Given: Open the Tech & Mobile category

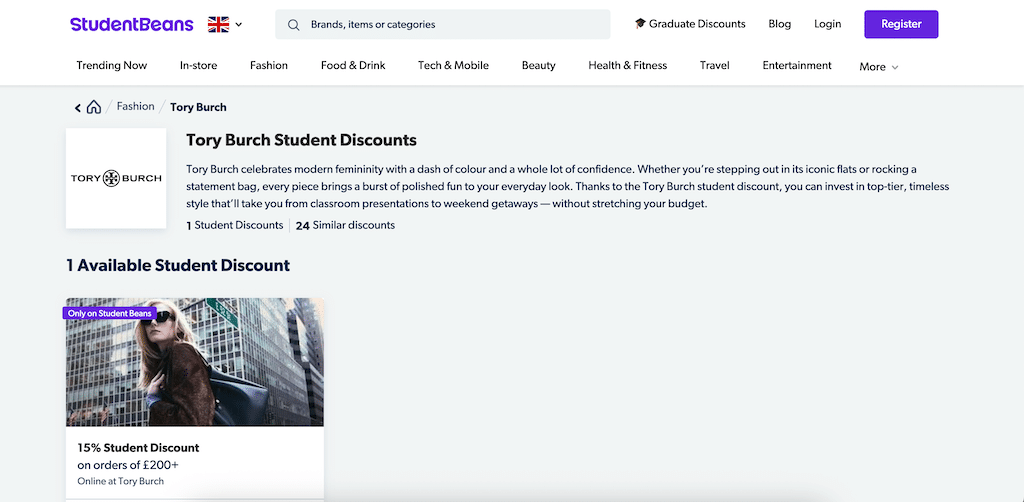Looking at the screenshot, I should pyautogui.click(x=453, y=65).
